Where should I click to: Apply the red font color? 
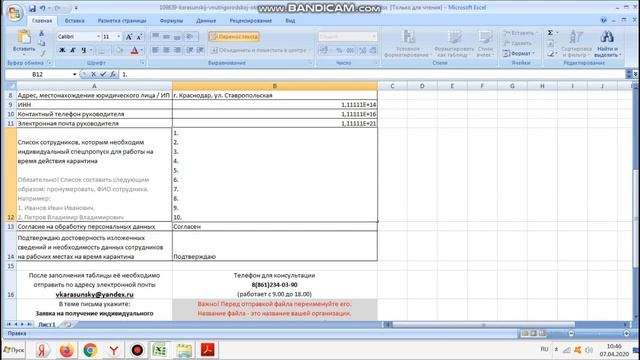pos(134,50)
